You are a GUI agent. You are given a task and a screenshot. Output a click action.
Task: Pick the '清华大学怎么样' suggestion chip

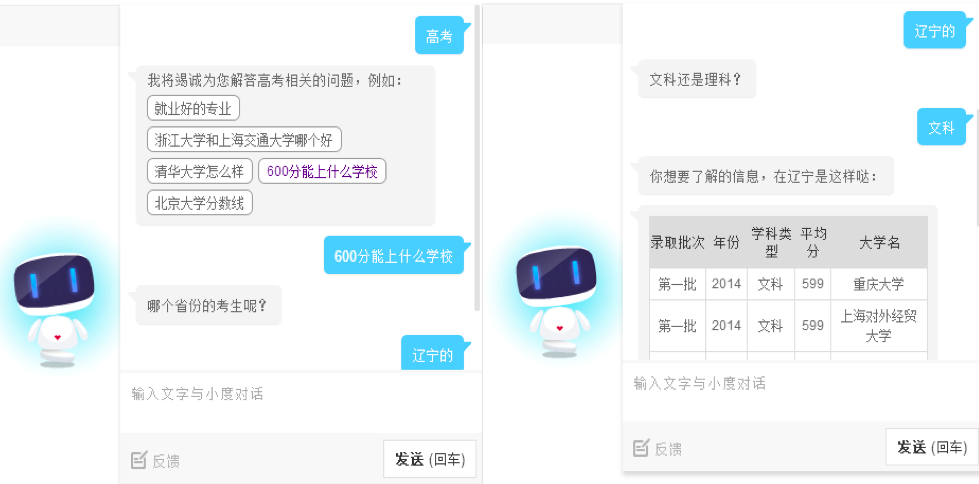[199, 171]
